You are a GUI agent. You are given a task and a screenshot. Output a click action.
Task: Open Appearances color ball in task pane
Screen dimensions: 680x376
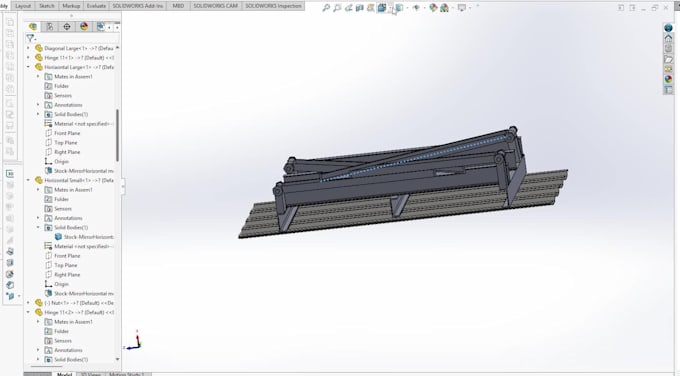[x=668, y=79]
